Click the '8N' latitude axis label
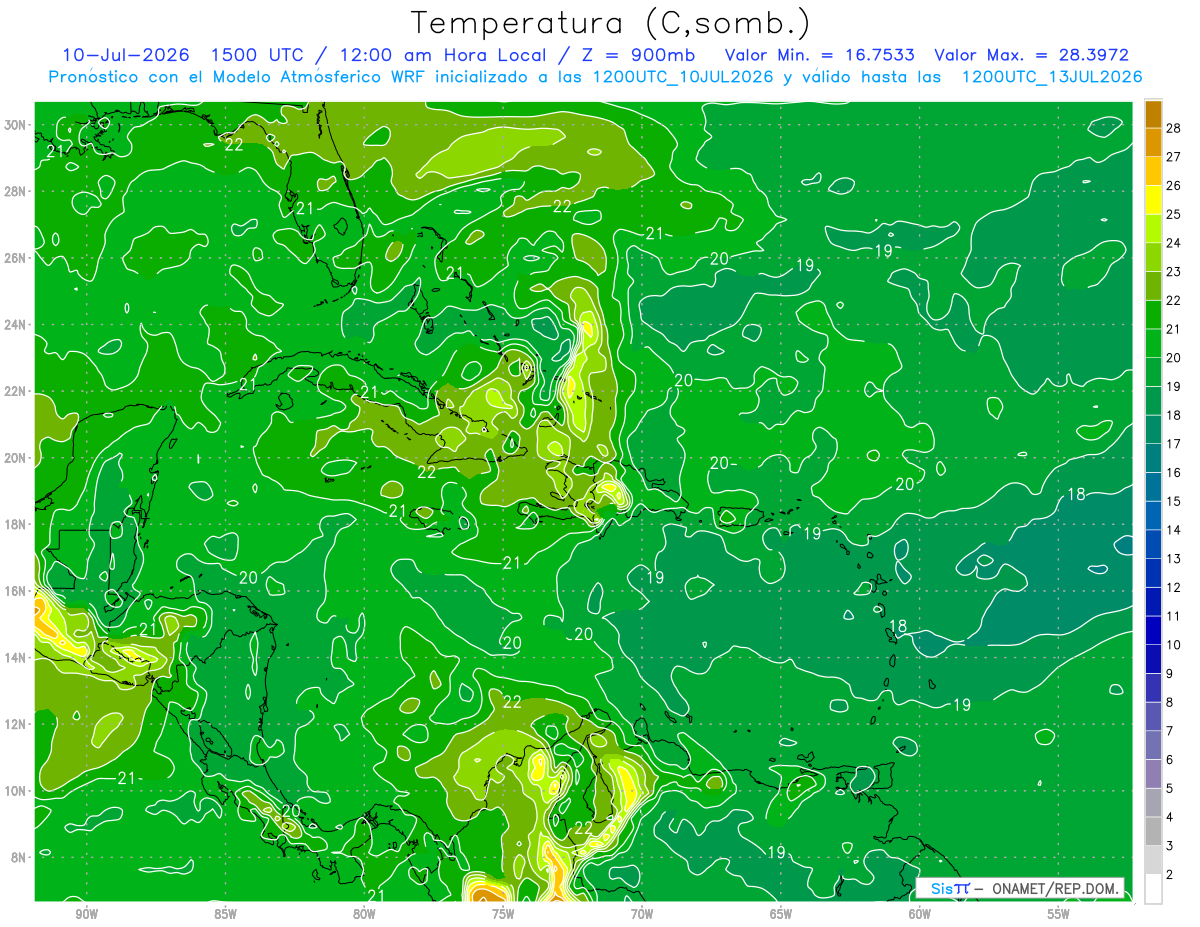This screenshot has height=927, width=1200. (x=19, y=857)
